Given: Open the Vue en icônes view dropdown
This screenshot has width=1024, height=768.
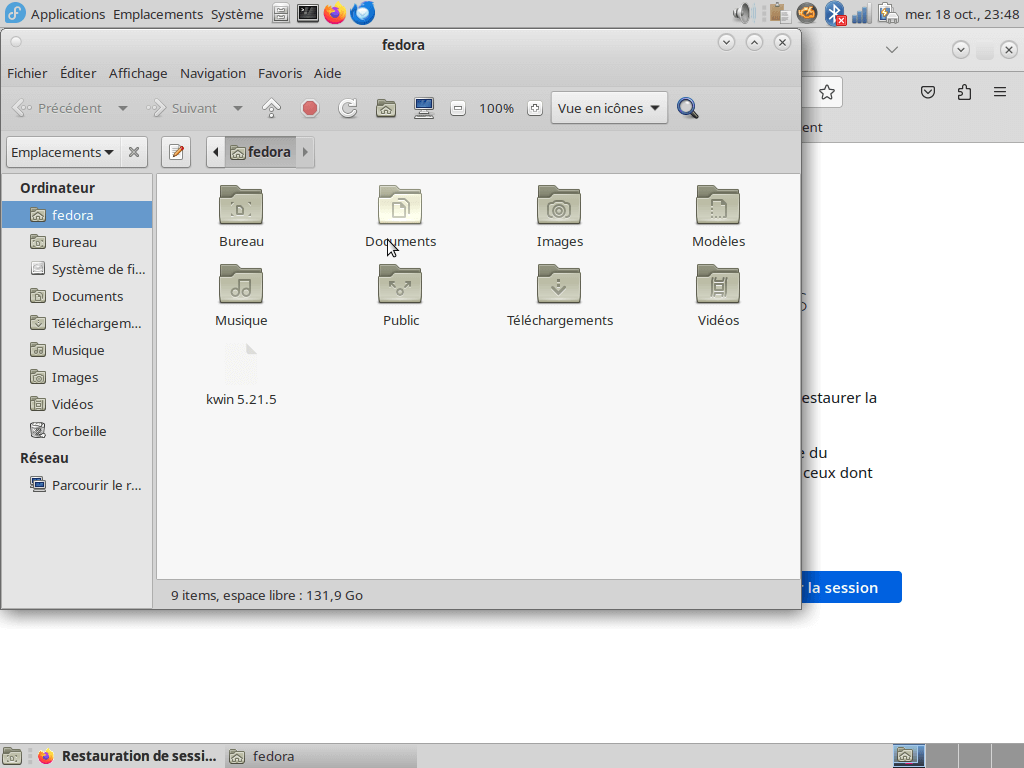Looking at the screenshot, I should point(609,108).
